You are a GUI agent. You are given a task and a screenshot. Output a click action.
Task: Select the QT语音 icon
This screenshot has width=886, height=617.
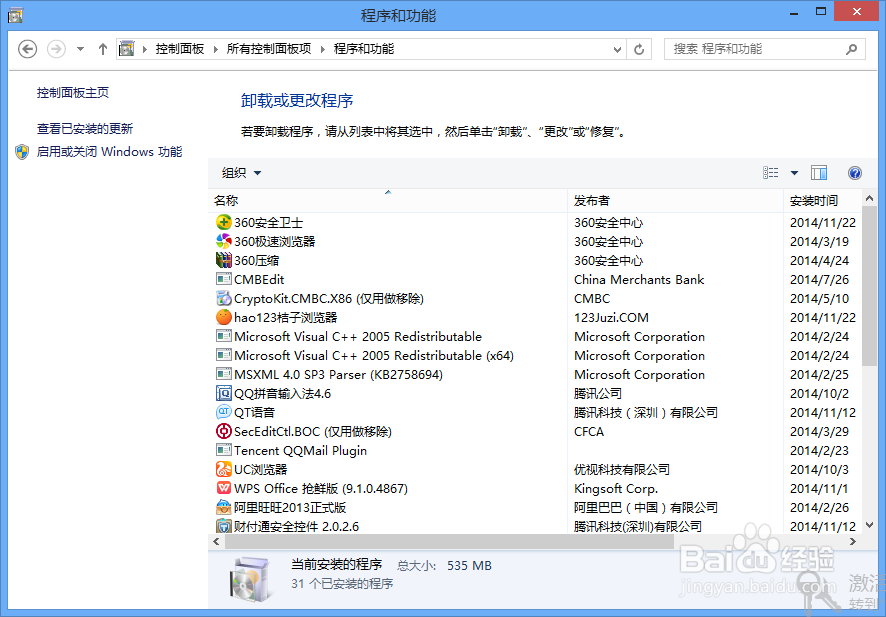[224, 412]
